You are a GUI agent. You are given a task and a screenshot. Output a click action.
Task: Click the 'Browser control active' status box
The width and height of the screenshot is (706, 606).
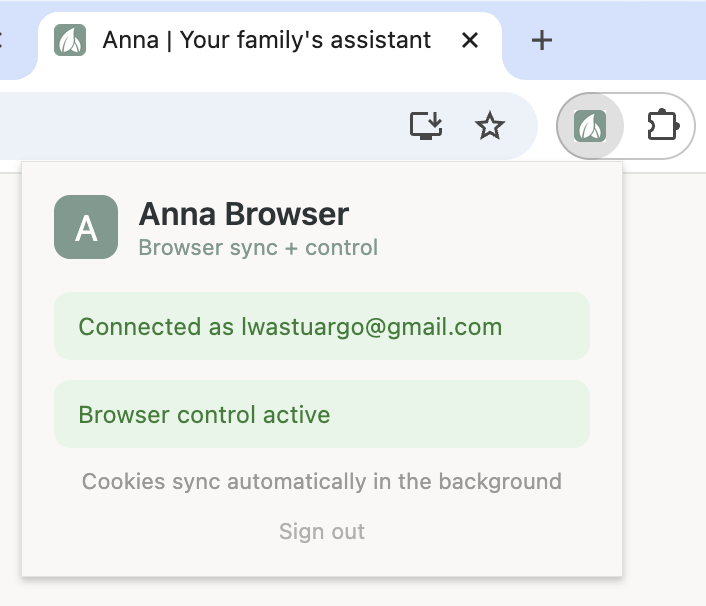coord(322,414)
